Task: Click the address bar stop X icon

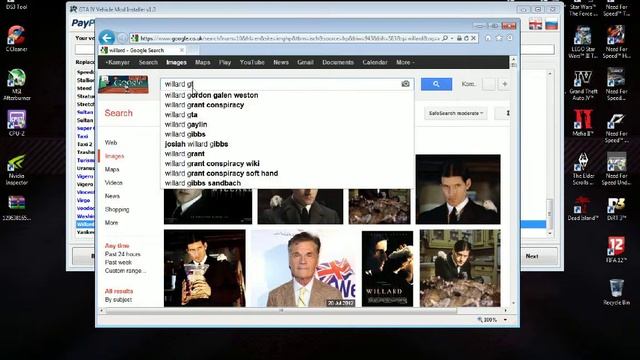Action: [x=473, y=38]
